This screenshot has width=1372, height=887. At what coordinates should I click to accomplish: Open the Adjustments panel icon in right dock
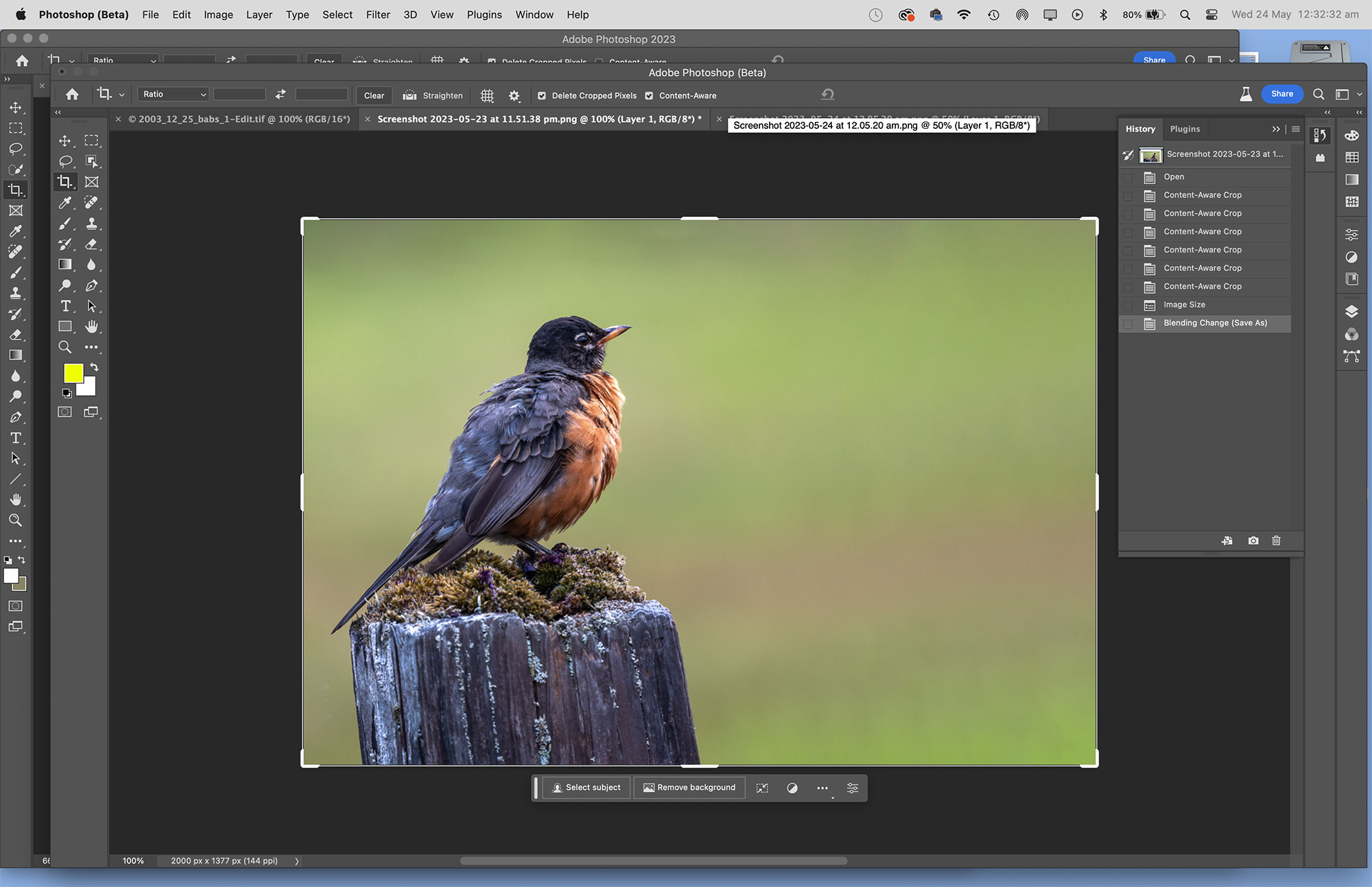(1351, 257)
